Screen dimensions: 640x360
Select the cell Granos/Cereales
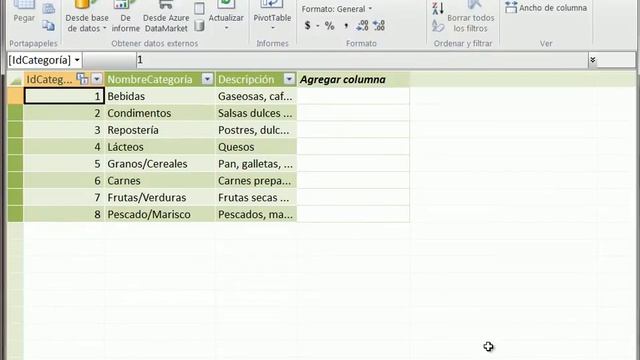160,164
